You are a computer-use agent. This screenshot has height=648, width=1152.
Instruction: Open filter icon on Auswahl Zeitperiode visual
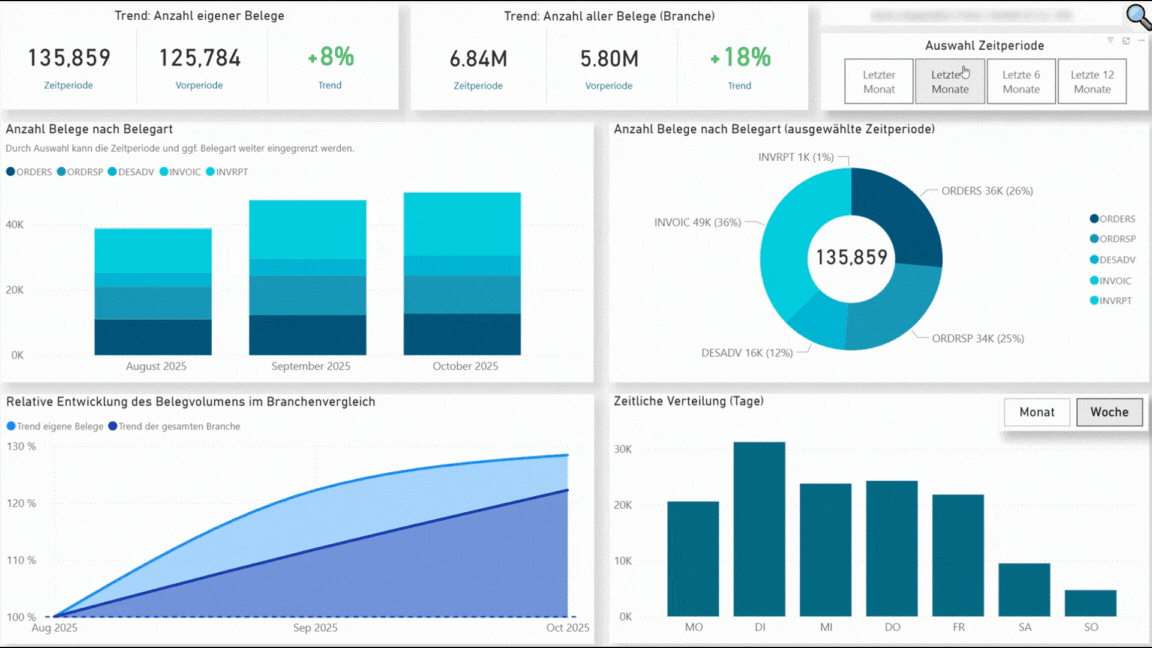click(x=1110, y=41)
